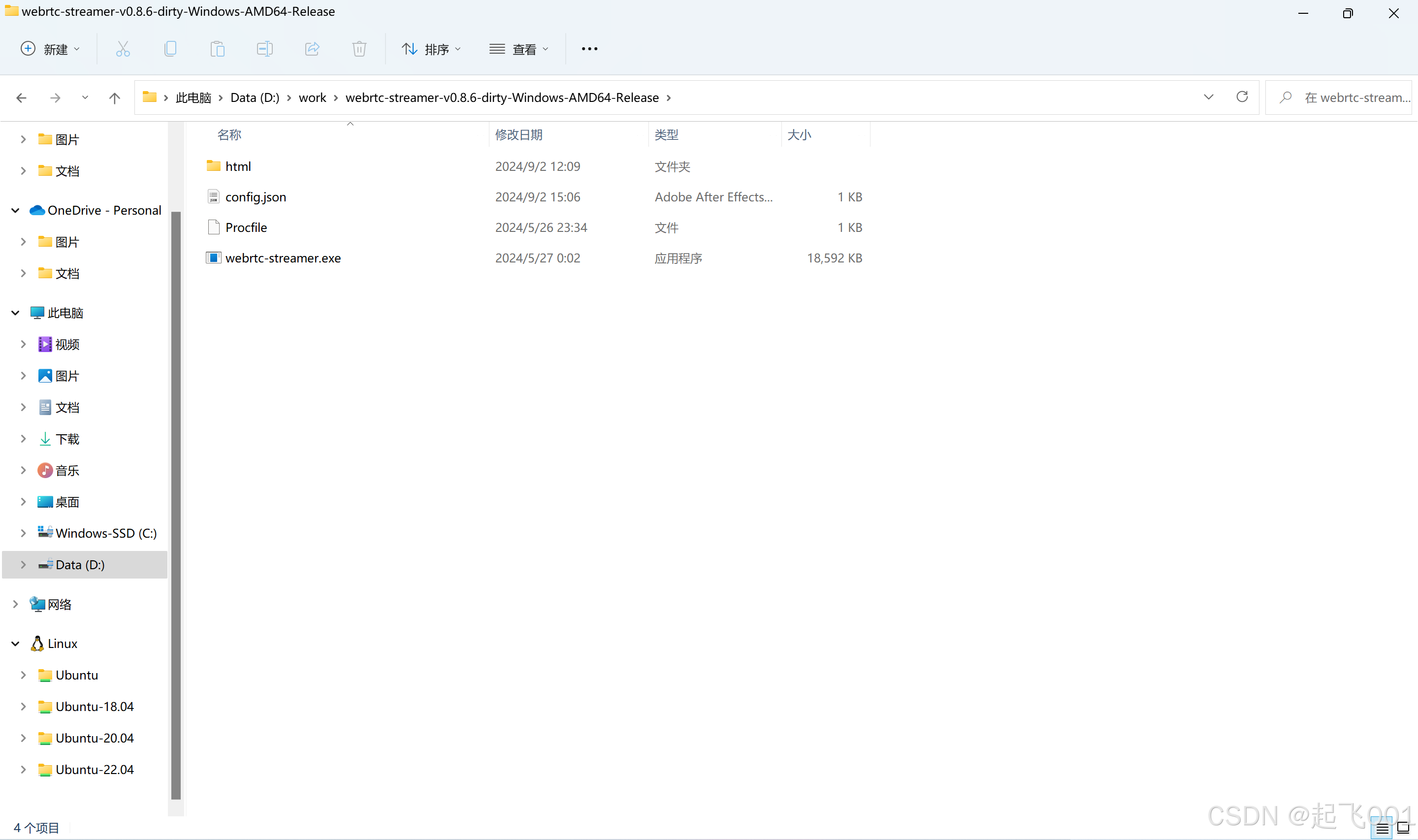Click the Cut scissors icon
The height and width of the screenshot is (840, 1418).
(123, 49)
